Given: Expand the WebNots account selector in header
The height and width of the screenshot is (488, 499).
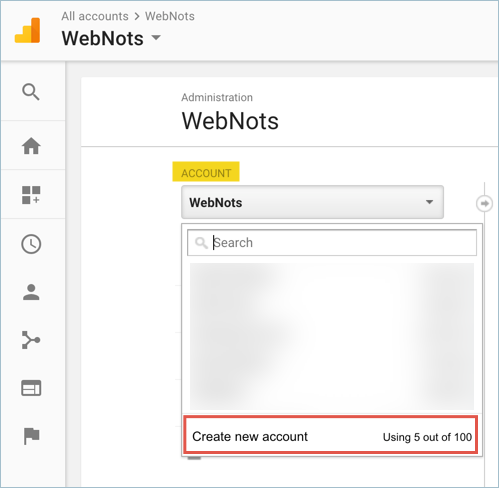Looking at the screenshot, I should [111, 38].
